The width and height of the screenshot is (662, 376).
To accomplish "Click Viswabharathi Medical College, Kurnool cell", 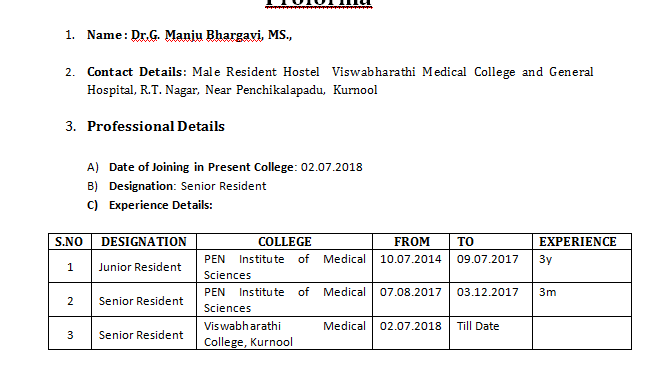I will coord(285,333).
